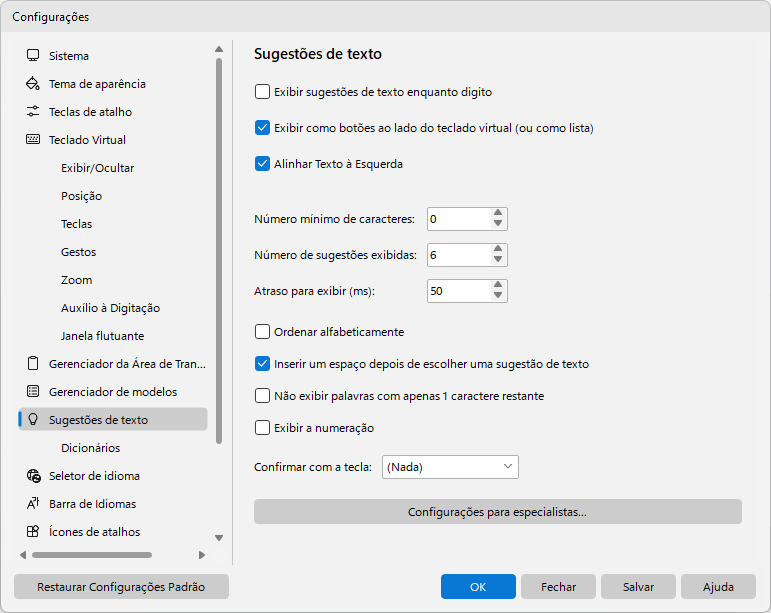This screenshot has width=771, height=613.
Task: Click Configurações para especialistas button
Action: (498, 512)
